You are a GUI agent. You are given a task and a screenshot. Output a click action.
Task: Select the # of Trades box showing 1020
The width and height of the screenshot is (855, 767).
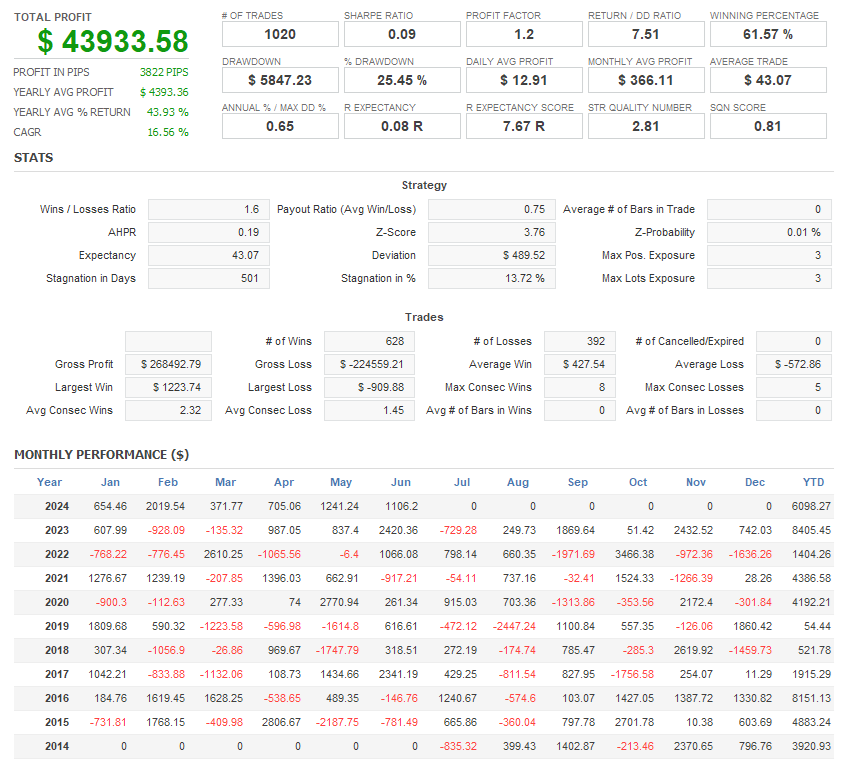[280, 34]
